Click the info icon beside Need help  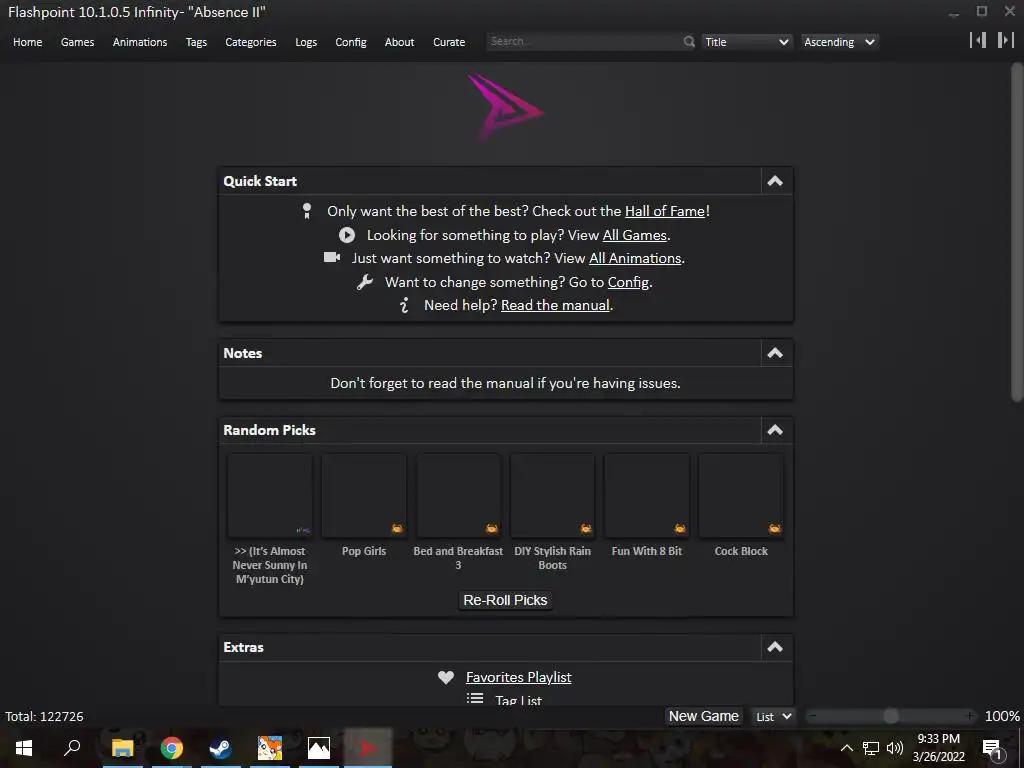[404, 305]
